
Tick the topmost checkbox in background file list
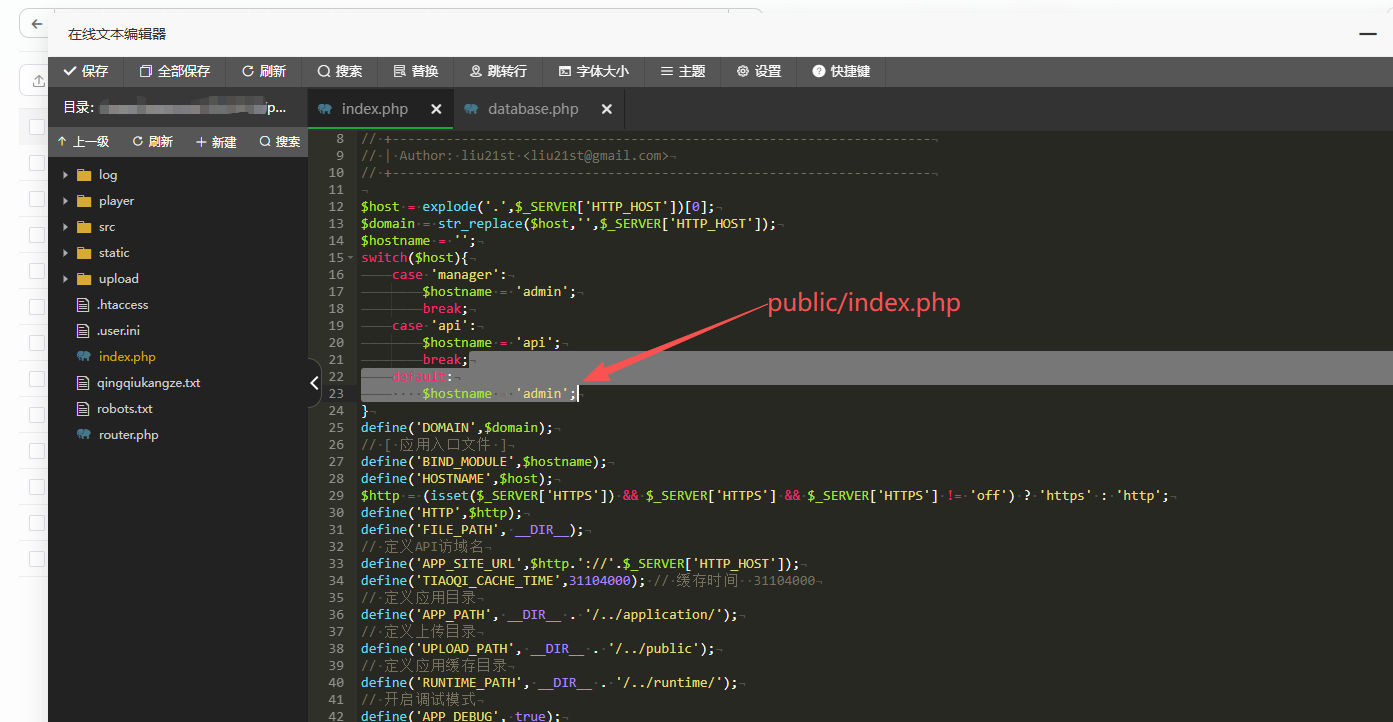[37, 127]
